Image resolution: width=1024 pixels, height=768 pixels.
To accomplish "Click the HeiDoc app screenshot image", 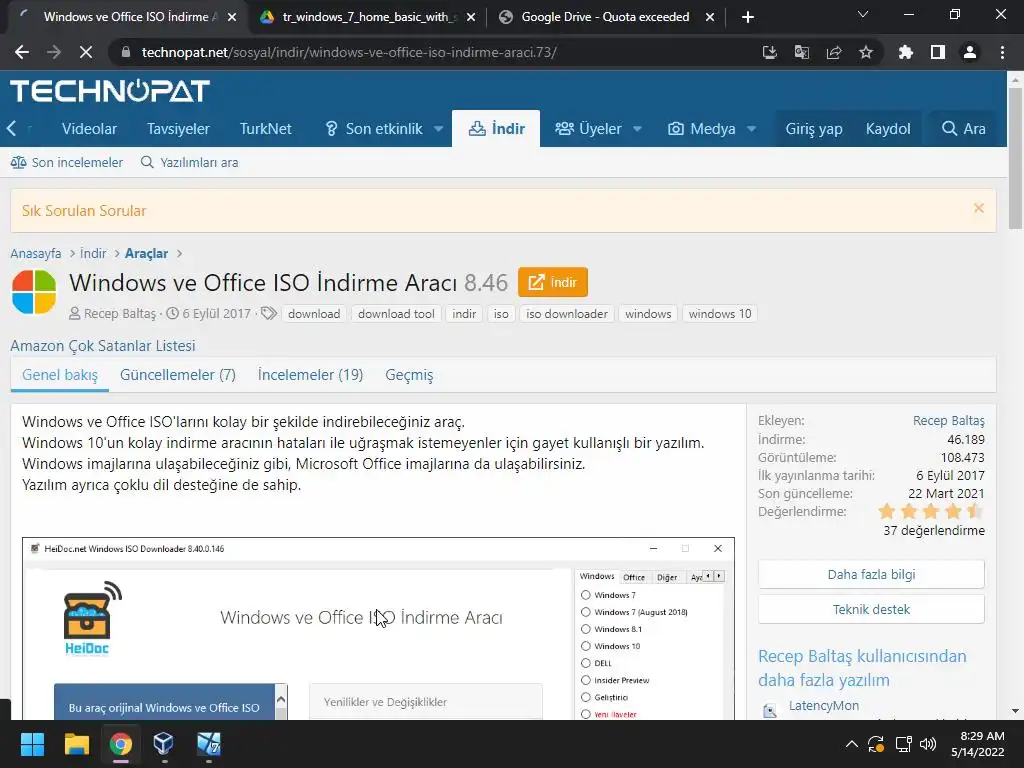I will [378, 629].
